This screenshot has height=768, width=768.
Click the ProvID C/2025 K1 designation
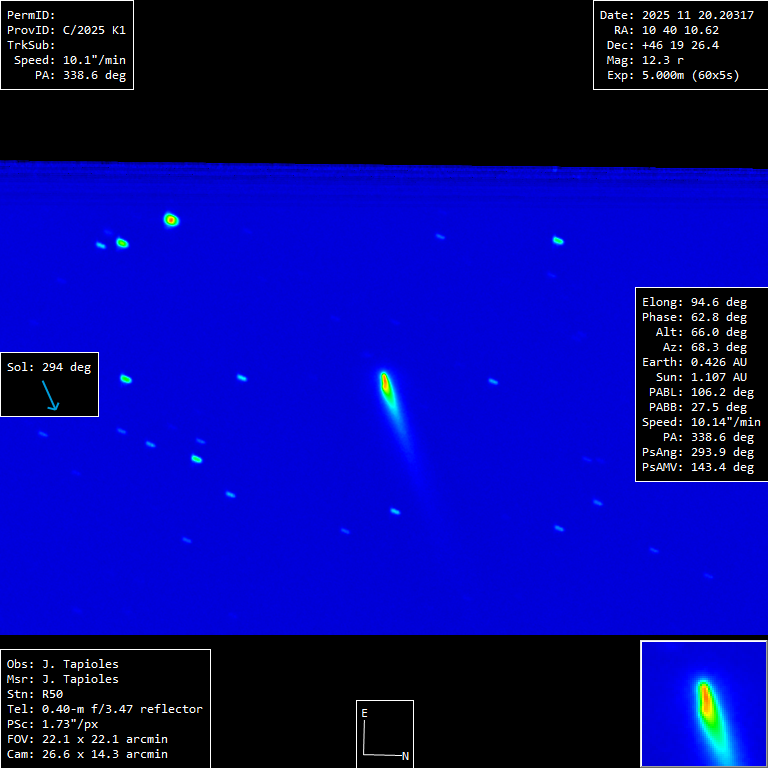click(x=66, y=30)
